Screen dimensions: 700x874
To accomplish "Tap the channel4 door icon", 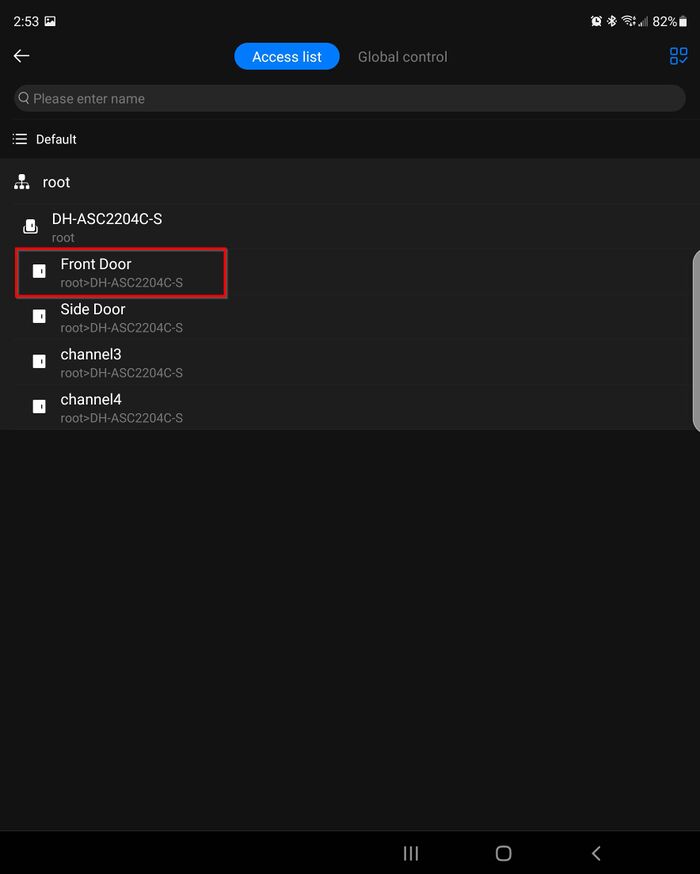I will click(x=39, y=407).
